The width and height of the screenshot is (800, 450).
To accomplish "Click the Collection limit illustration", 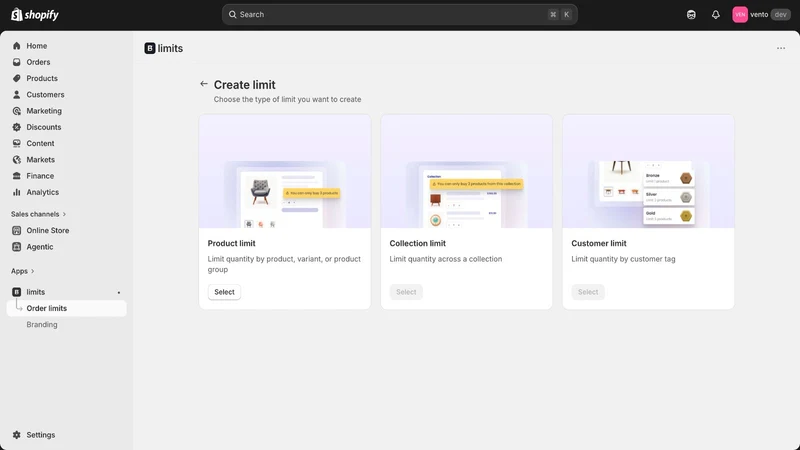I will [466, 171].
